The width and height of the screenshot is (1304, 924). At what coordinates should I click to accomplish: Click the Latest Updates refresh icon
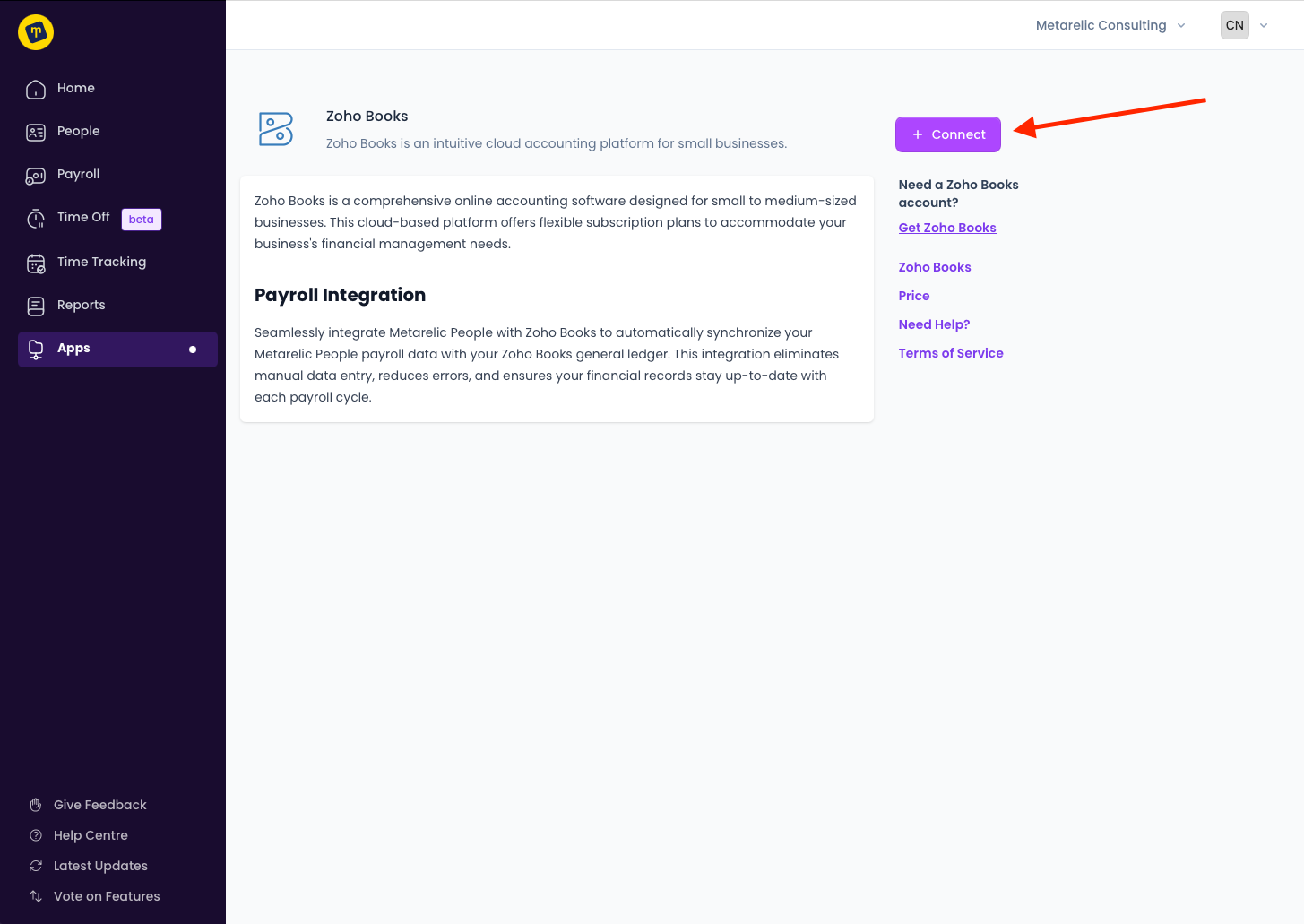click(36, 866)
